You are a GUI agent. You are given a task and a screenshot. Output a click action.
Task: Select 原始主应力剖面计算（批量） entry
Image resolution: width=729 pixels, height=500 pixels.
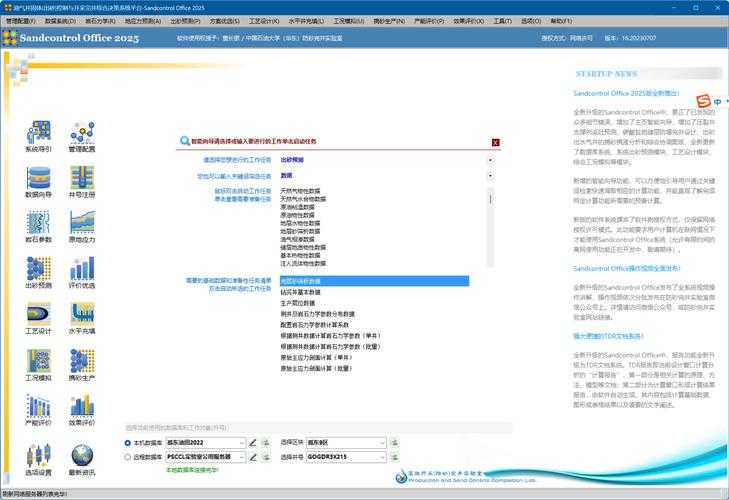click(x=316, y=368)
